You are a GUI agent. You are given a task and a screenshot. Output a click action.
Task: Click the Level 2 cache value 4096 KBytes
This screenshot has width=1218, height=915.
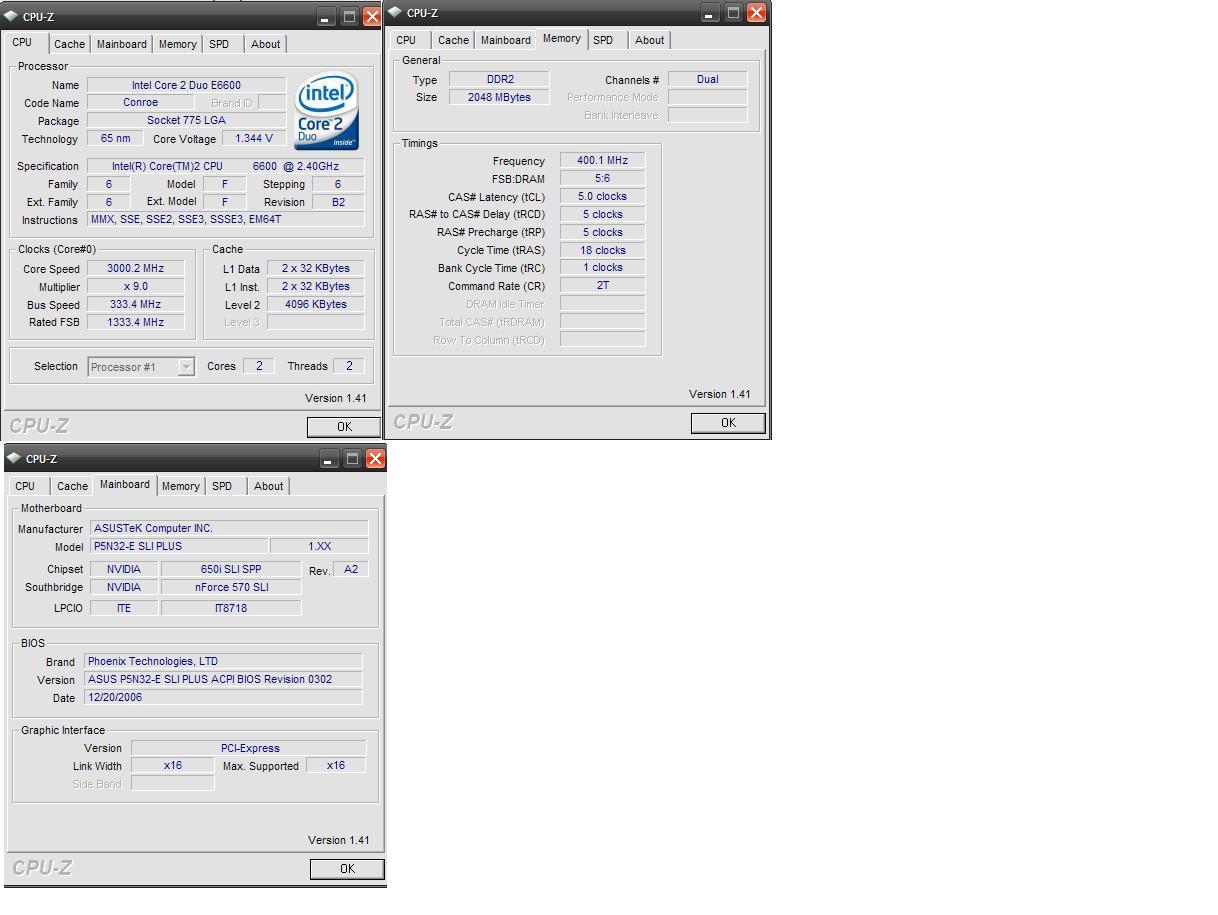[x=316, y=304]
